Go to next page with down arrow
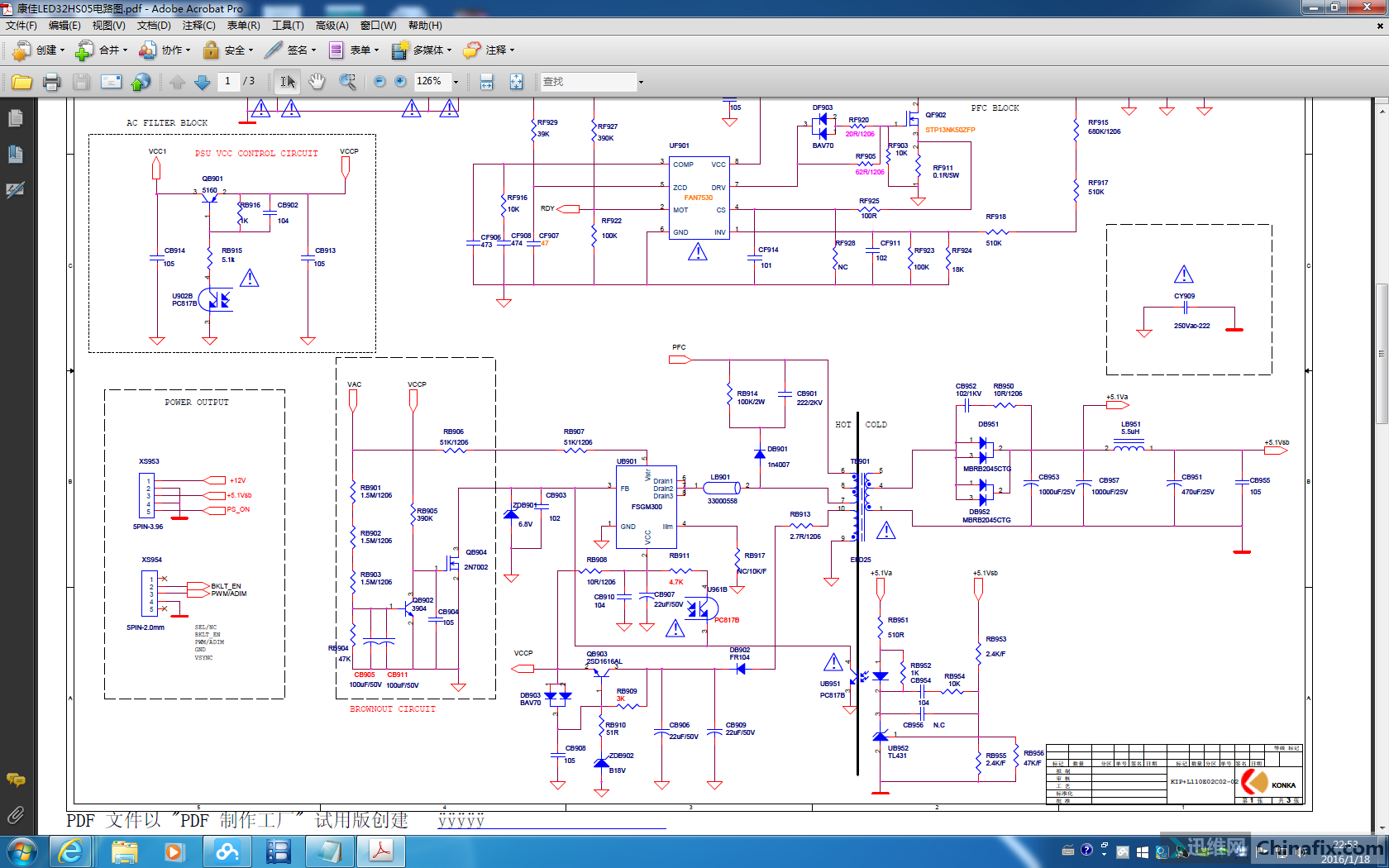The width and height of the screenshot is (1389, 868). pos(202,82)
